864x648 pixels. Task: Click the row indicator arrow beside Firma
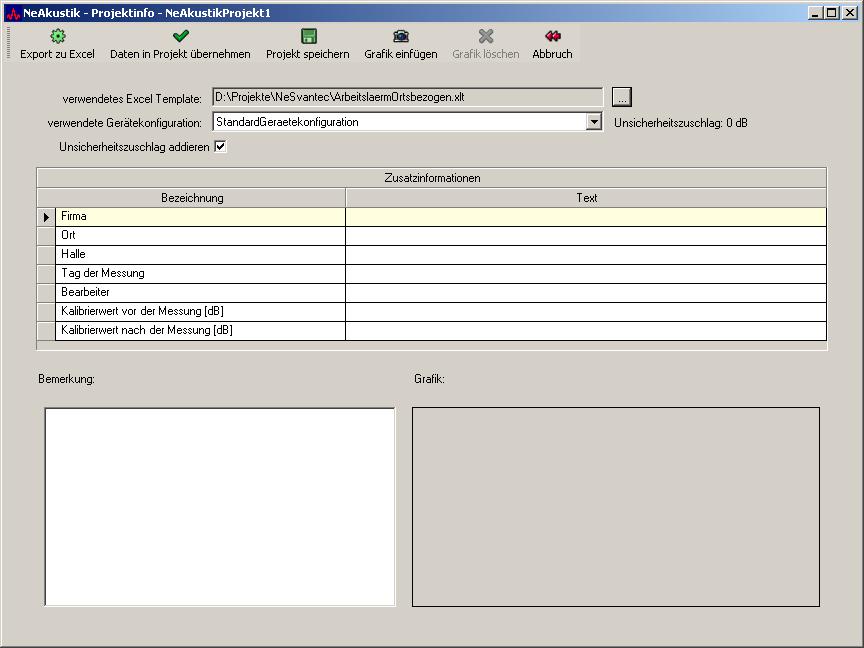(46, 217)
